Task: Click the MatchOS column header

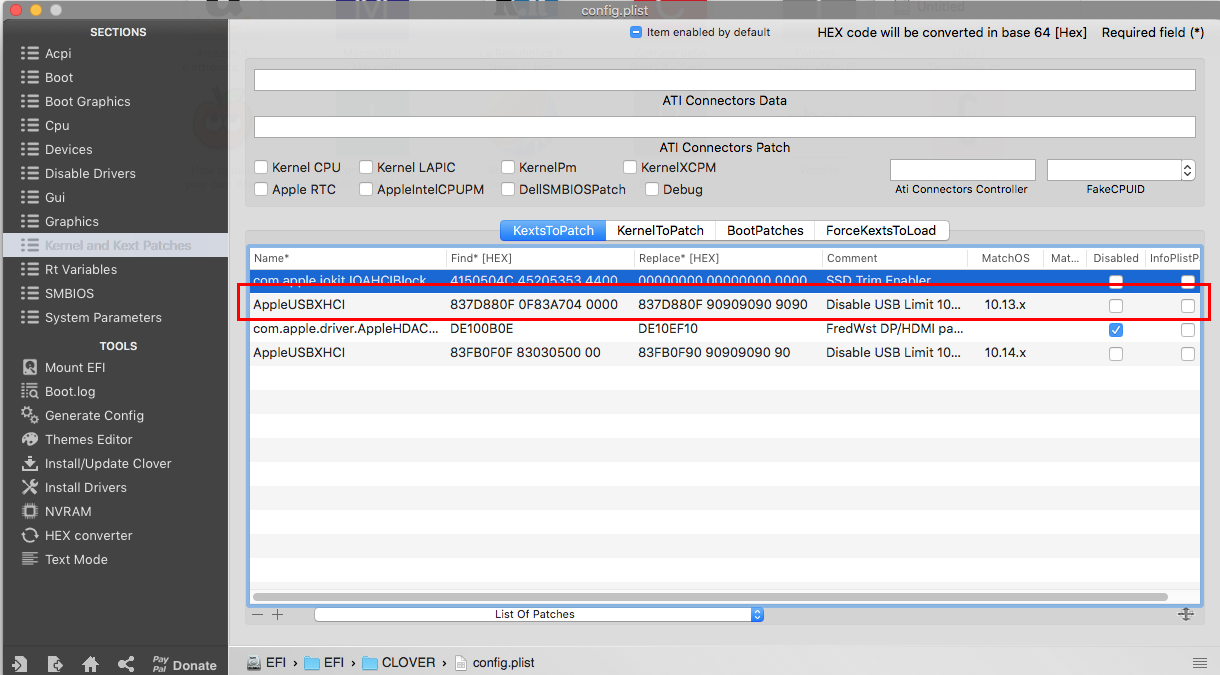Action: [x=1006, y=258]
